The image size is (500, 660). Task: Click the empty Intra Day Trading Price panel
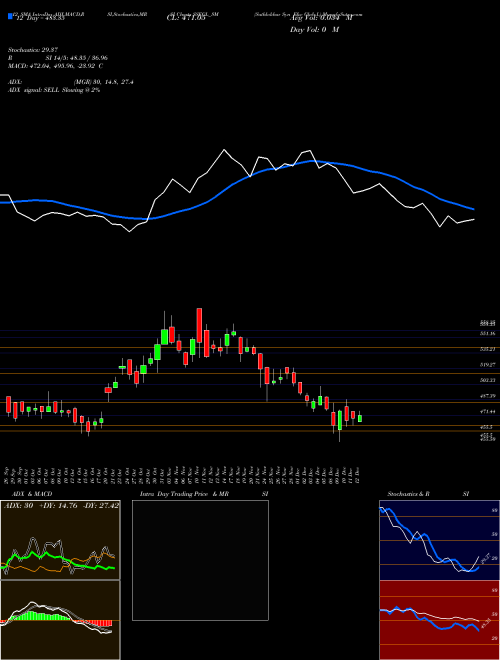(200, 560)
